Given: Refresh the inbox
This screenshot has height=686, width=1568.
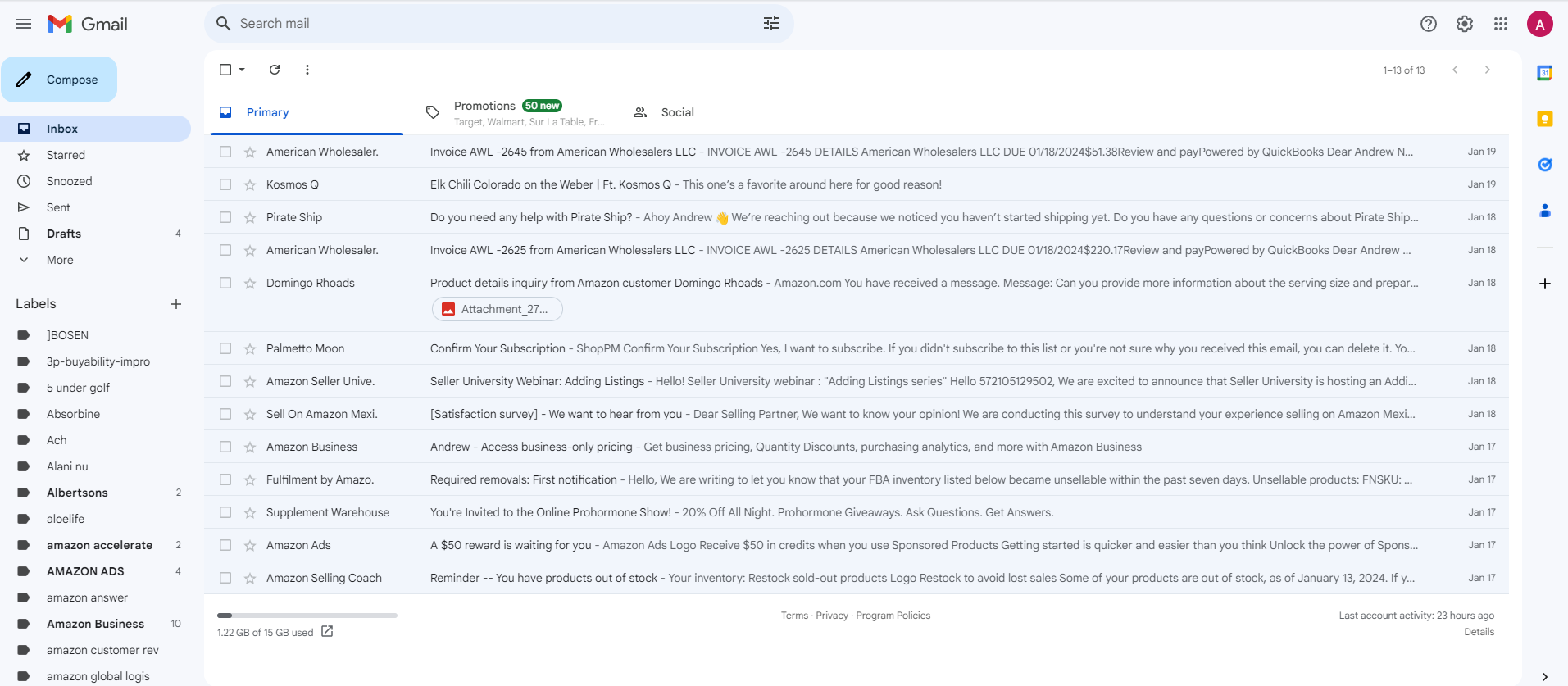Looking at the screenshot, I should [275, 70].
